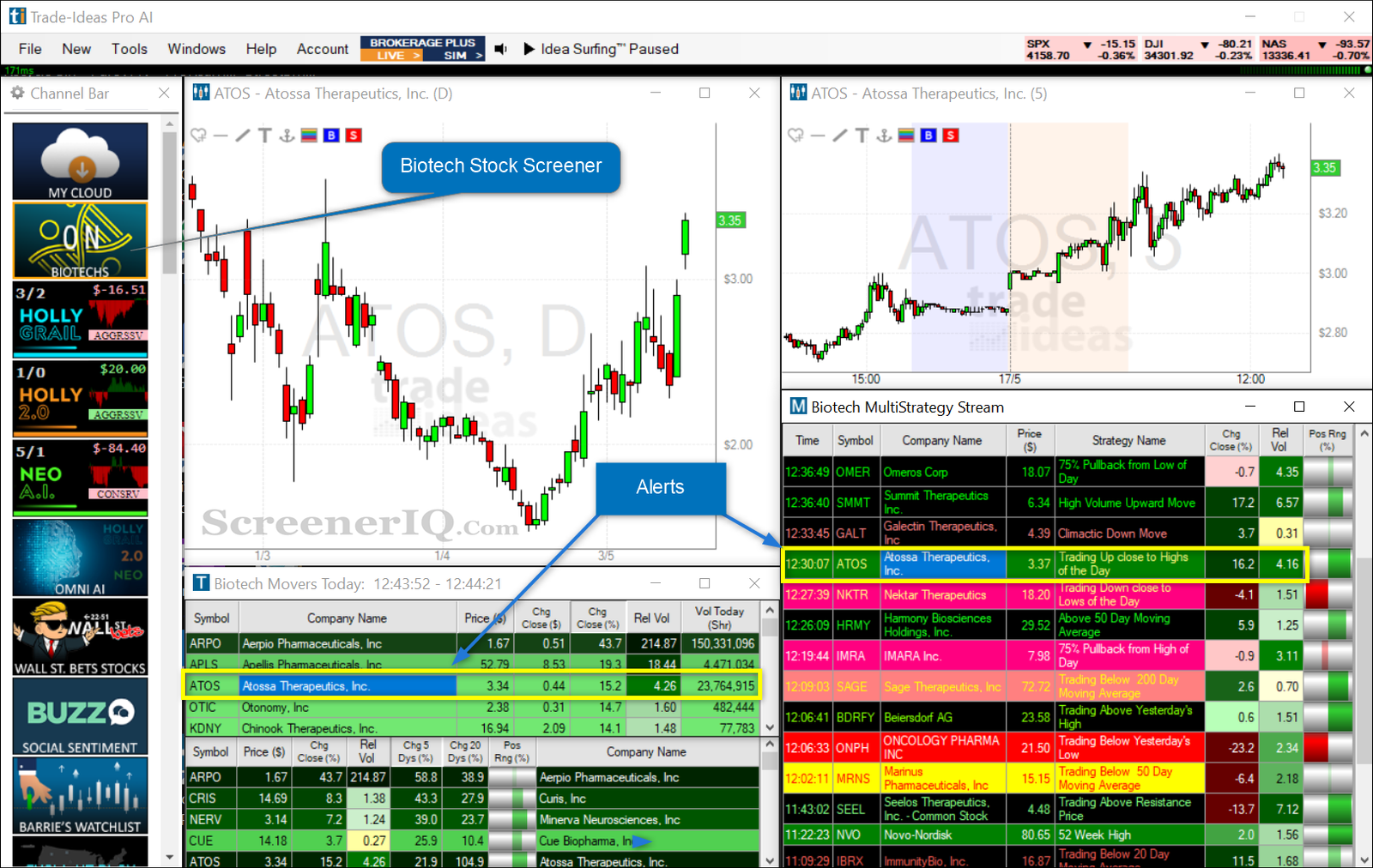Add to favorites in daily ATOS chart
Screen dimensions: 1373x868
pos(199,136)
